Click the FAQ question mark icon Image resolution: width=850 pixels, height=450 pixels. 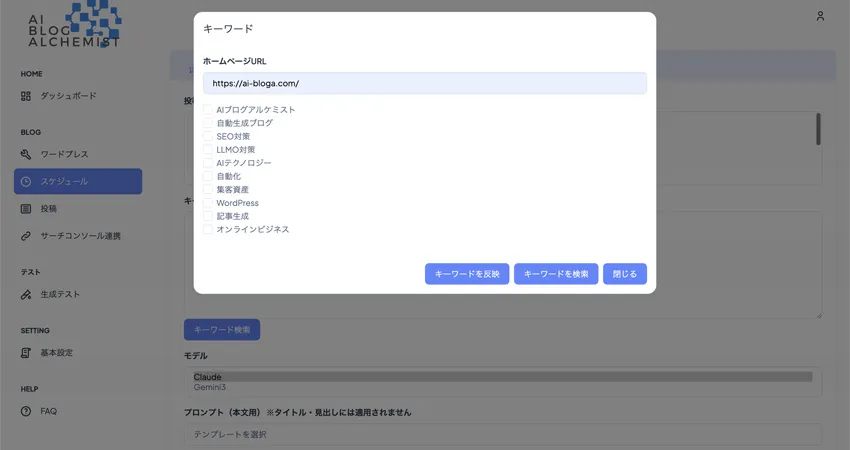[x=26, y=411]
